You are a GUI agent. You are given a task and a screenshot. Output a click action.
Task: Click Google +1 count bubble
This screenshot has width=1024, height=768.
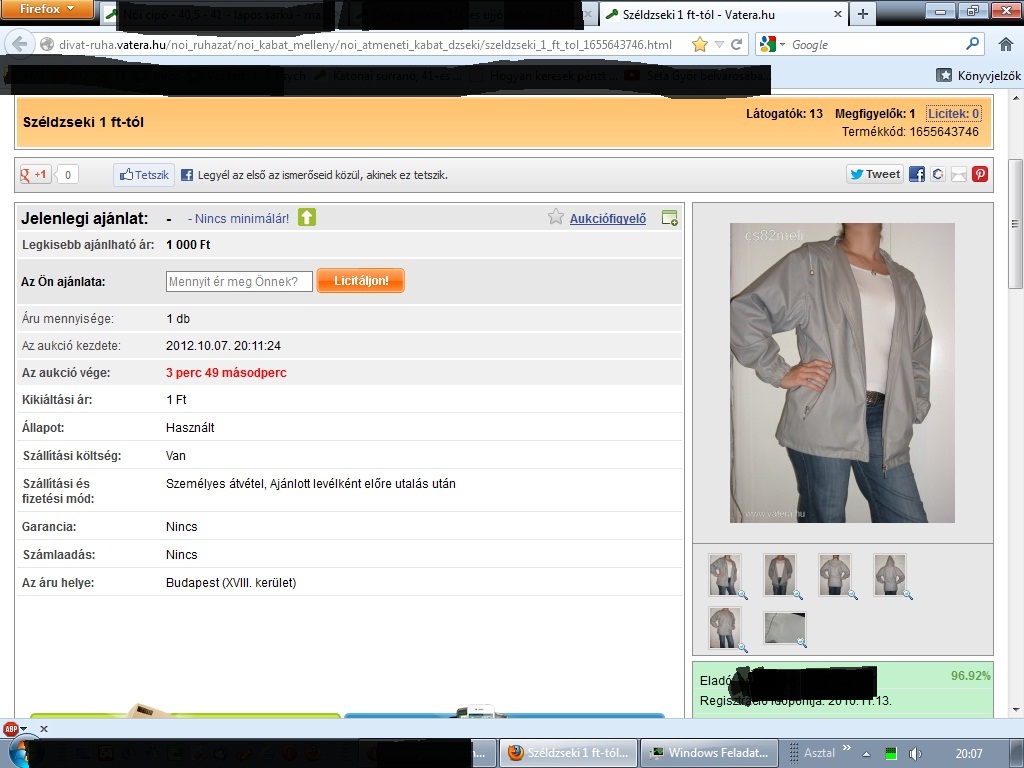(x=67, y=174)
